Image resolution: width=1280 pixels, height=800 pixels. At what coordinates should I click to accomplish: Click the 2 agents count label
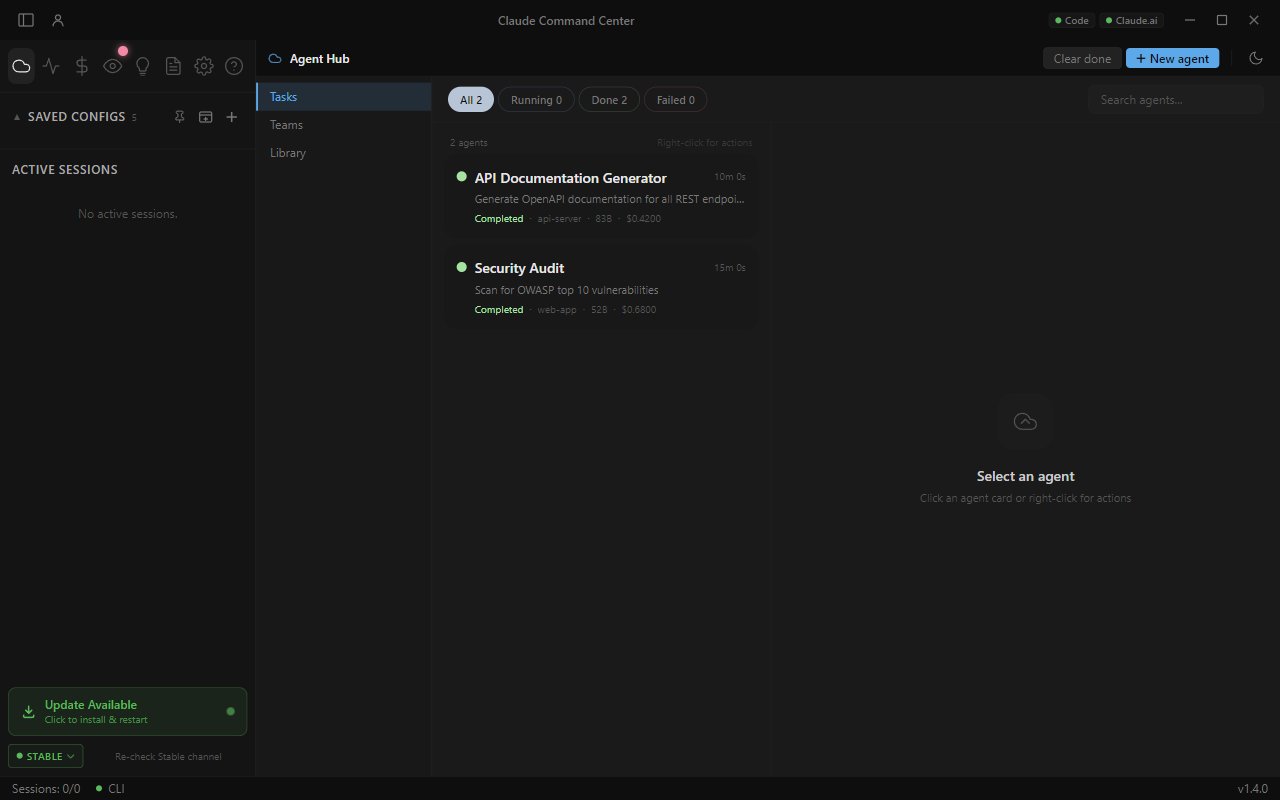click(x=469, y=143)
